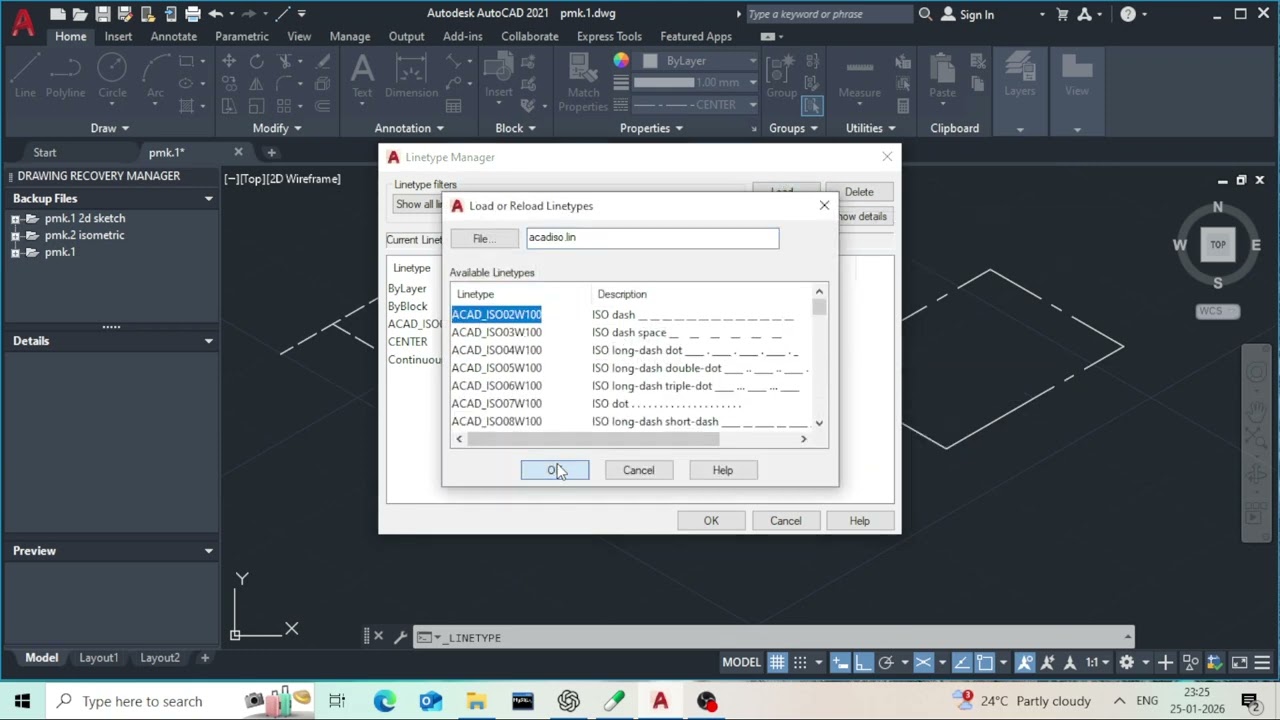The height and width of the screenshot is (720, 1280).
Task: Switch to the Start file tab
Action: point(45,152)
